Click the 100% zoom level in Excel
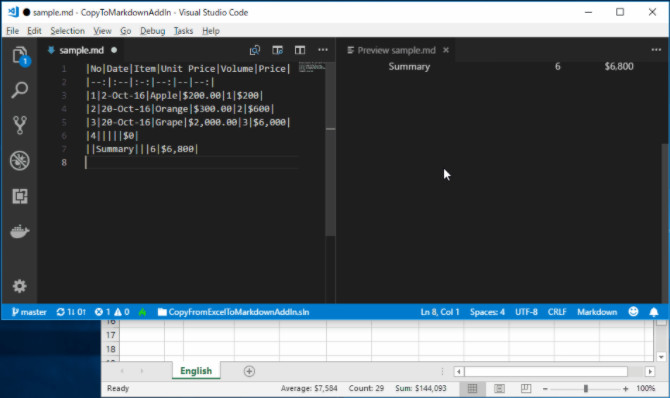This screenshot has width=670, height=398. [645, 388]
